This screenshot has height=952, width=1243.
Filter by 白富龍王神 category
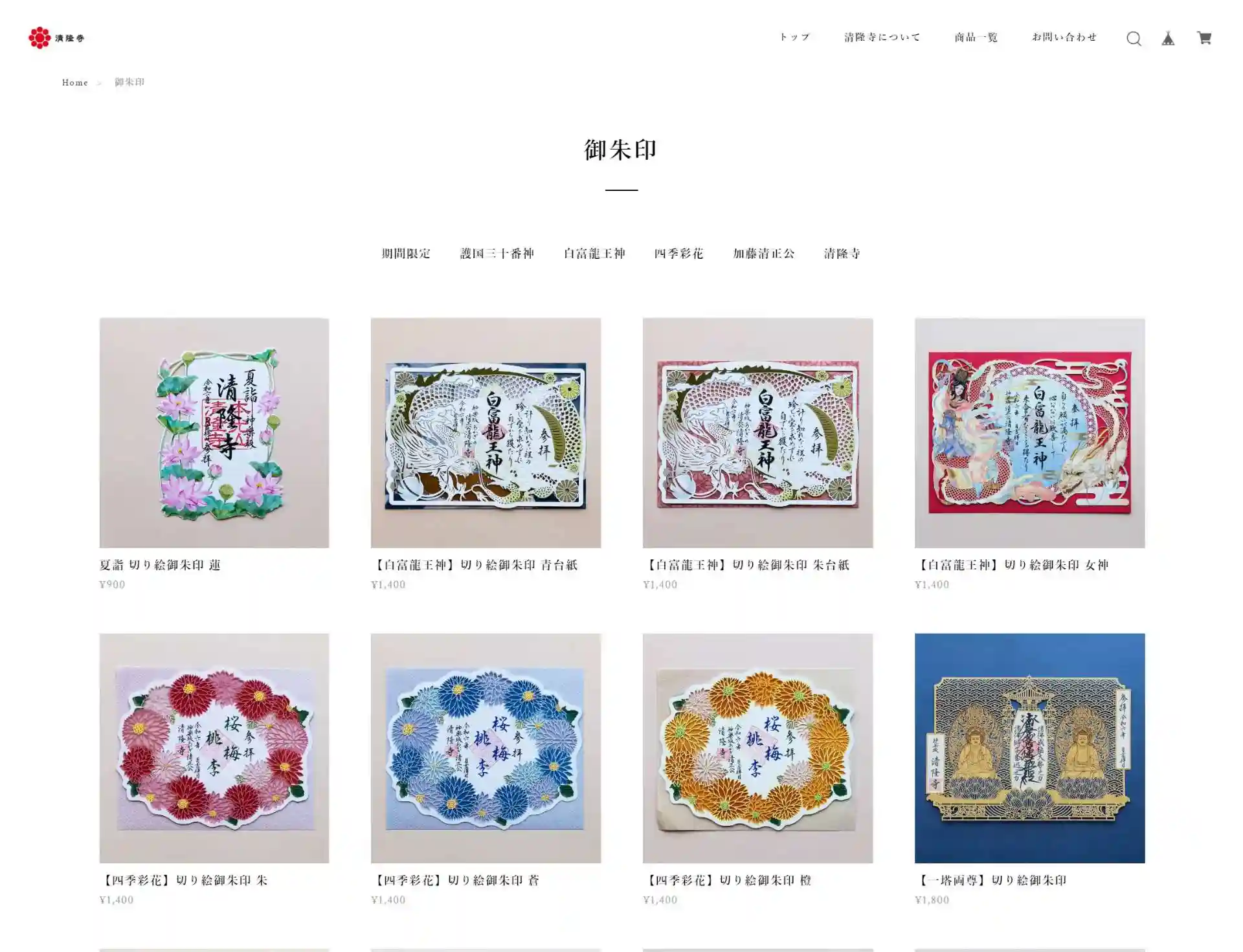(594, 254)
